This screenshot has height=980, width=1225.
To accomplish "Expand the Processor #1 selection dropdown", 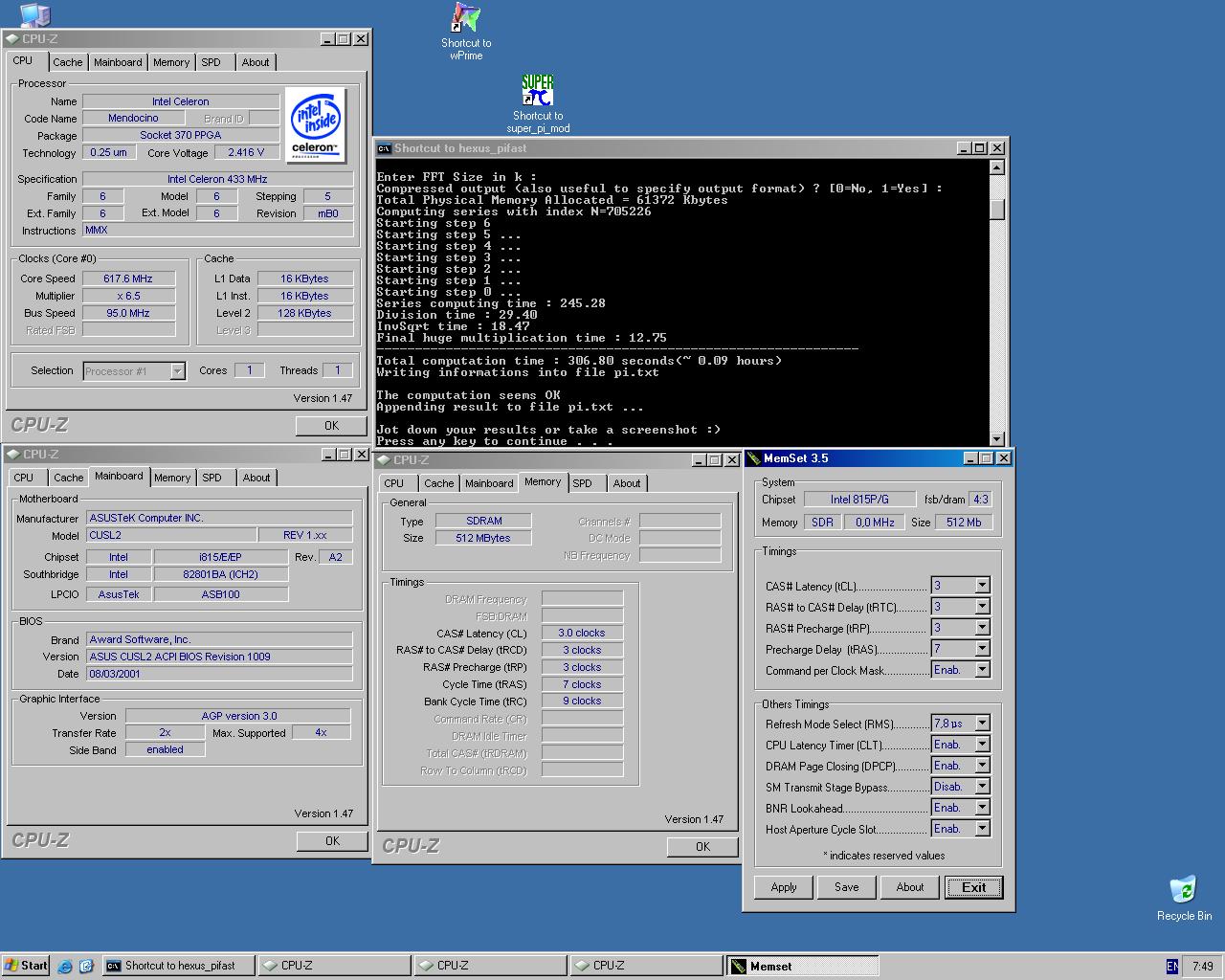I will (177, 371).
